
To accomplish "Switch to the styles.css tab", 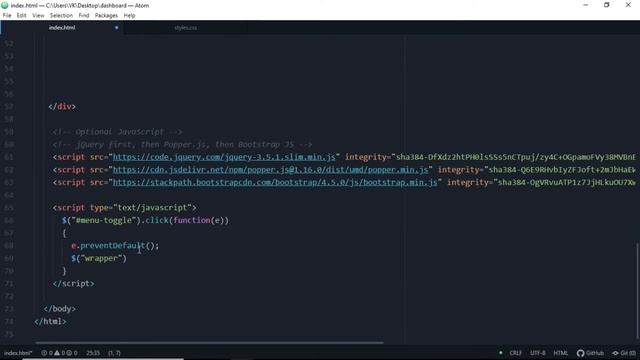I will [186, 28].
